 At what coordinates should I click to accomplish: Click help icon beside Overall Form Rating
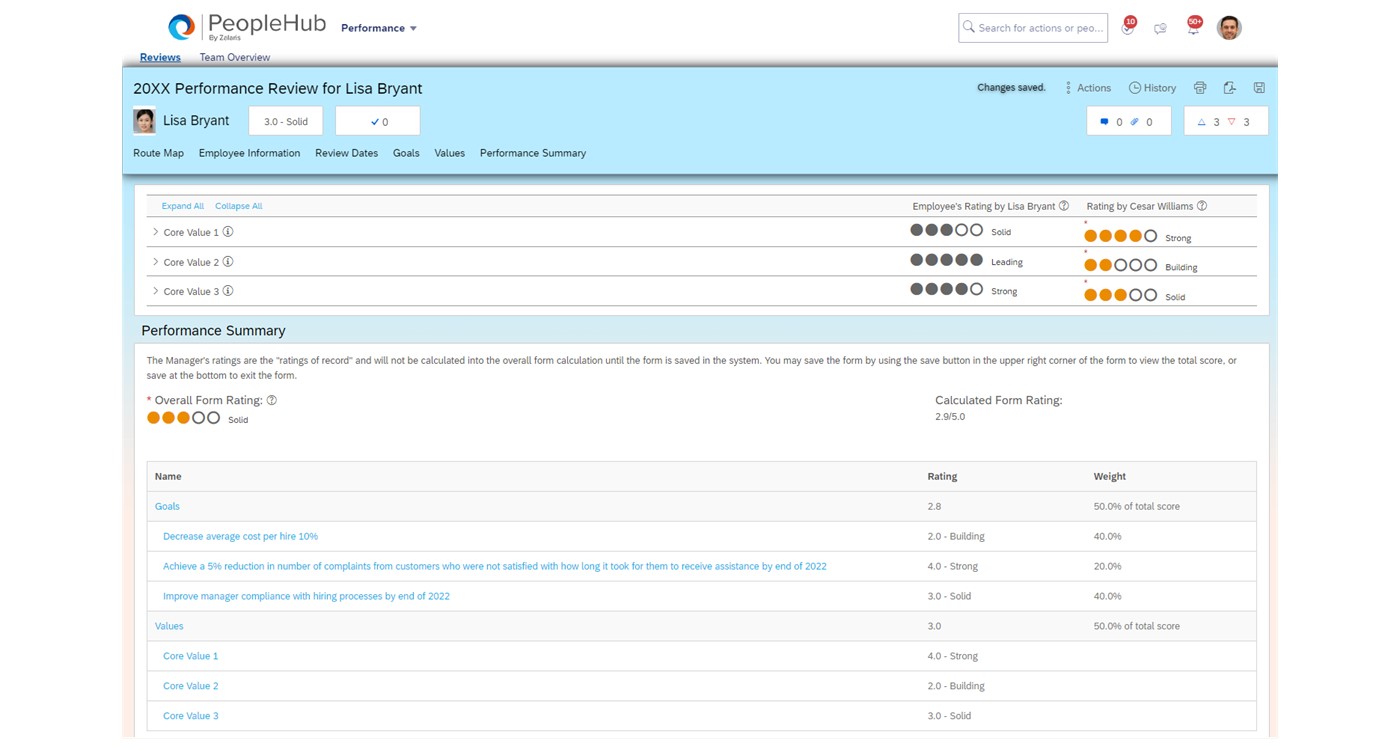click(x=272, y=400)
